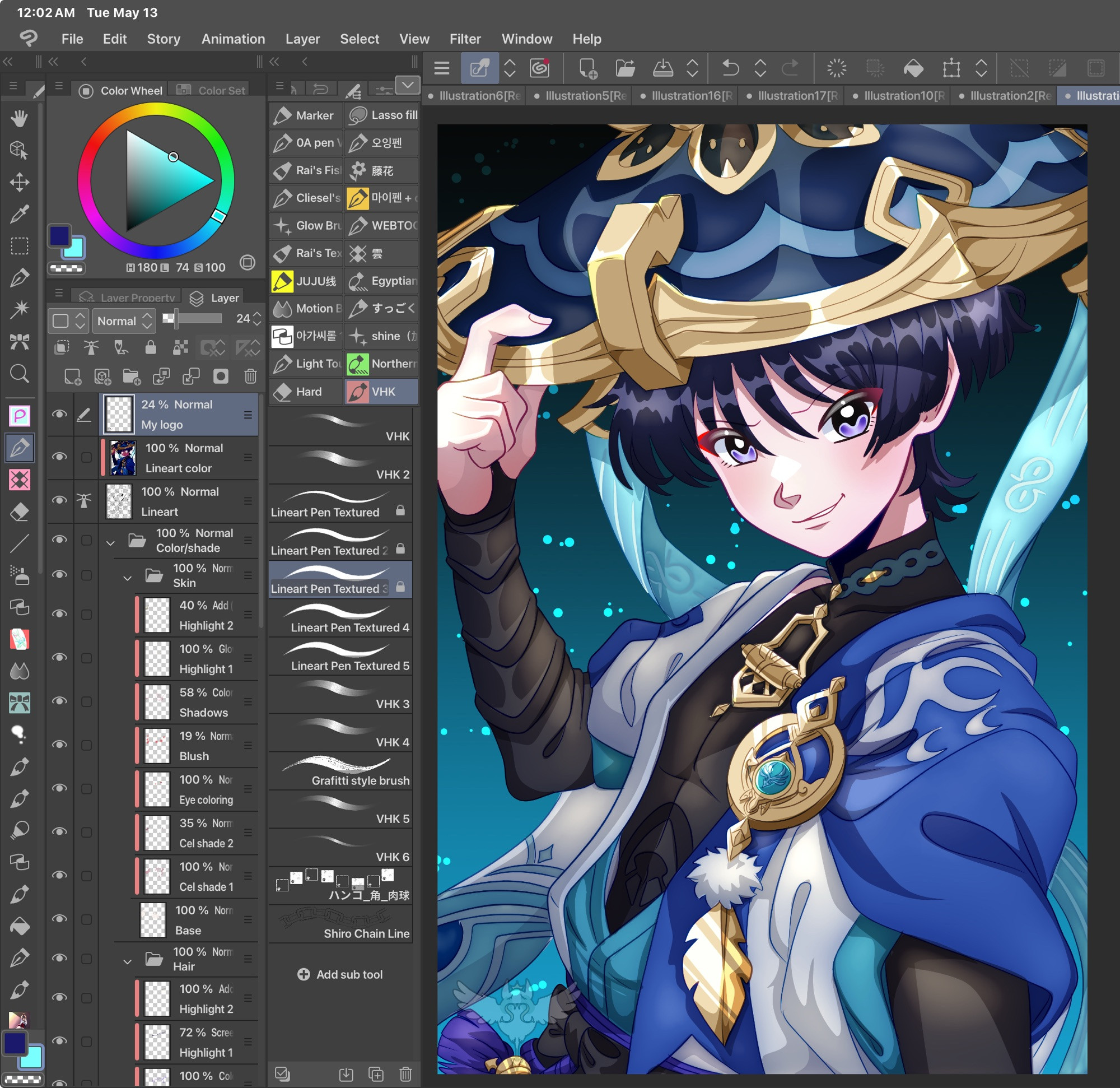
Task: Hide the Blush layer
Action: [x=59, y=745]
